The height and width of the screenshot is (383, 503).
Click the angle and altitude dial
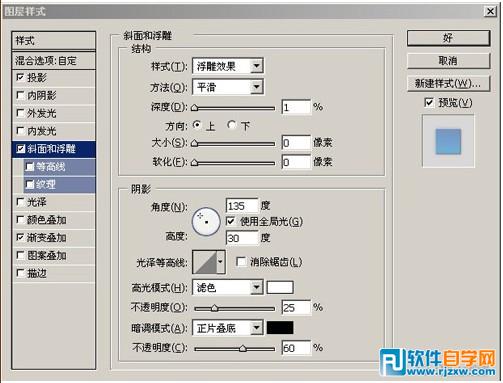click(206, 222)
